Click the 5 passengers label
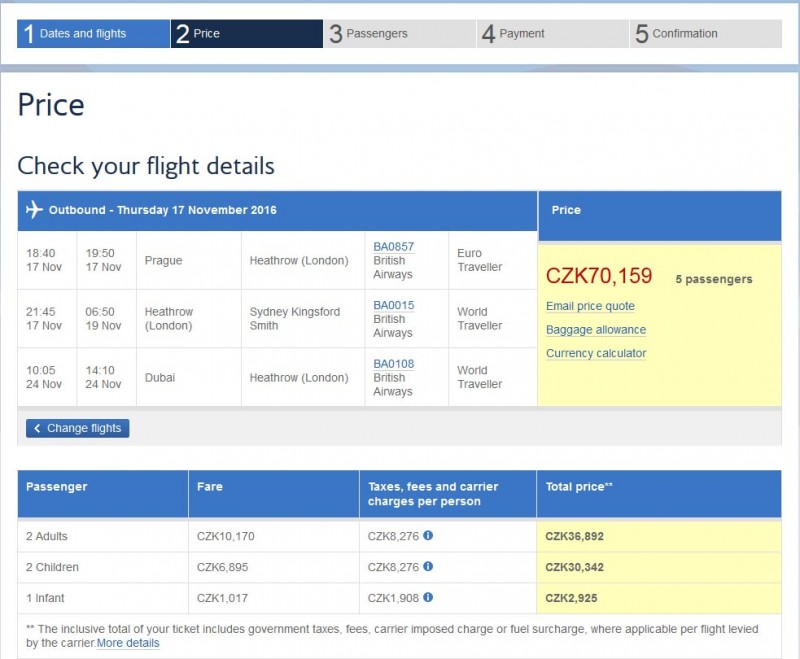 [x=714, y=280]
